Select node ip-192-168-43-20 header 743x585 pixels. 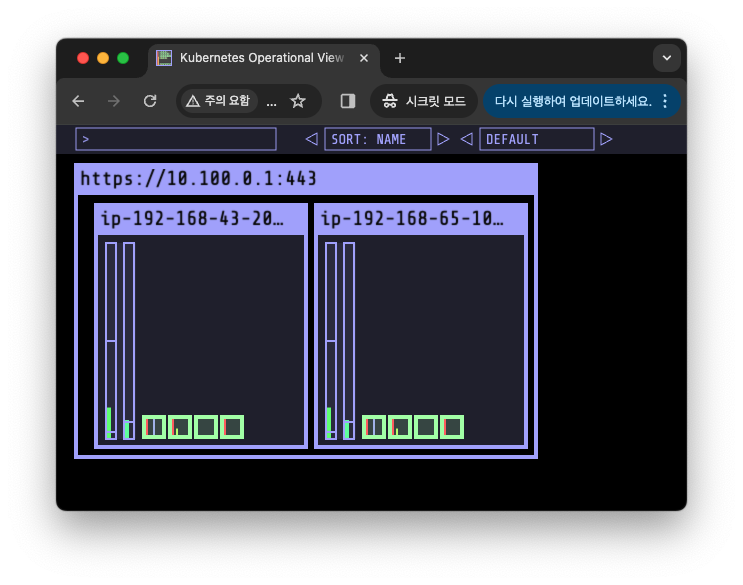tap(201, 219)
